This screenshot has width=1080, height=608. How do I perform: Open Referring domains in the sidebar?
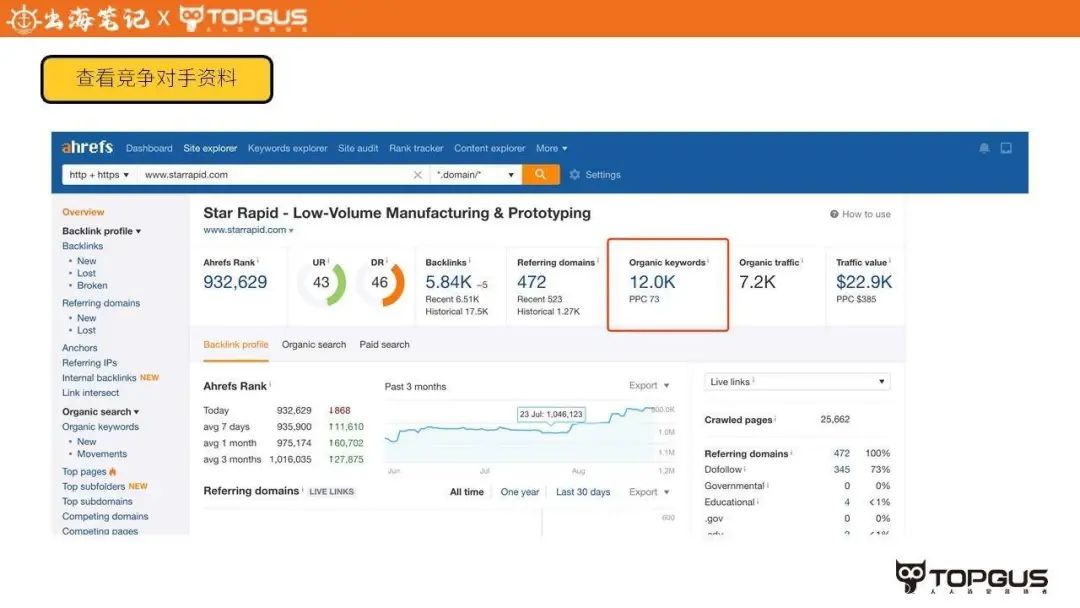tap(101, 303)
